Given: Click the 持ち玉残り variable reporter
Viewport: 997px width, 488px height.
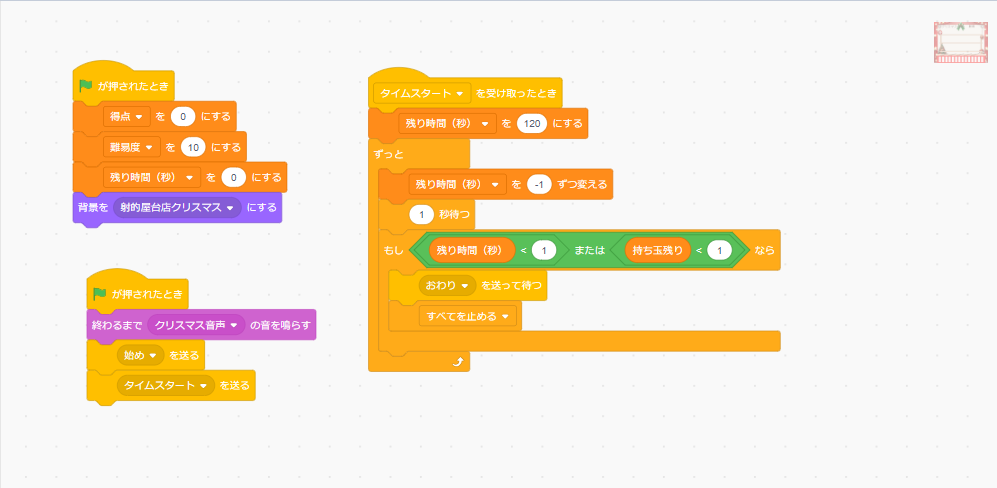Looking at the screenshot, I should pyautogui.click(x=656, y=250).
